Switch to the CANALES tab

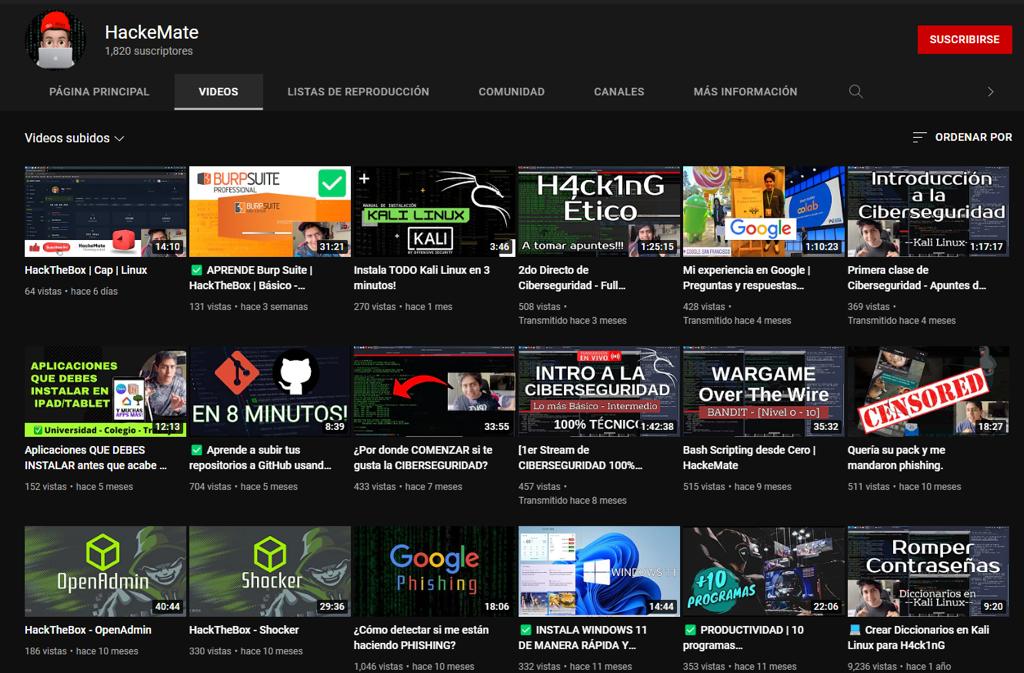[x=619, y=91]
